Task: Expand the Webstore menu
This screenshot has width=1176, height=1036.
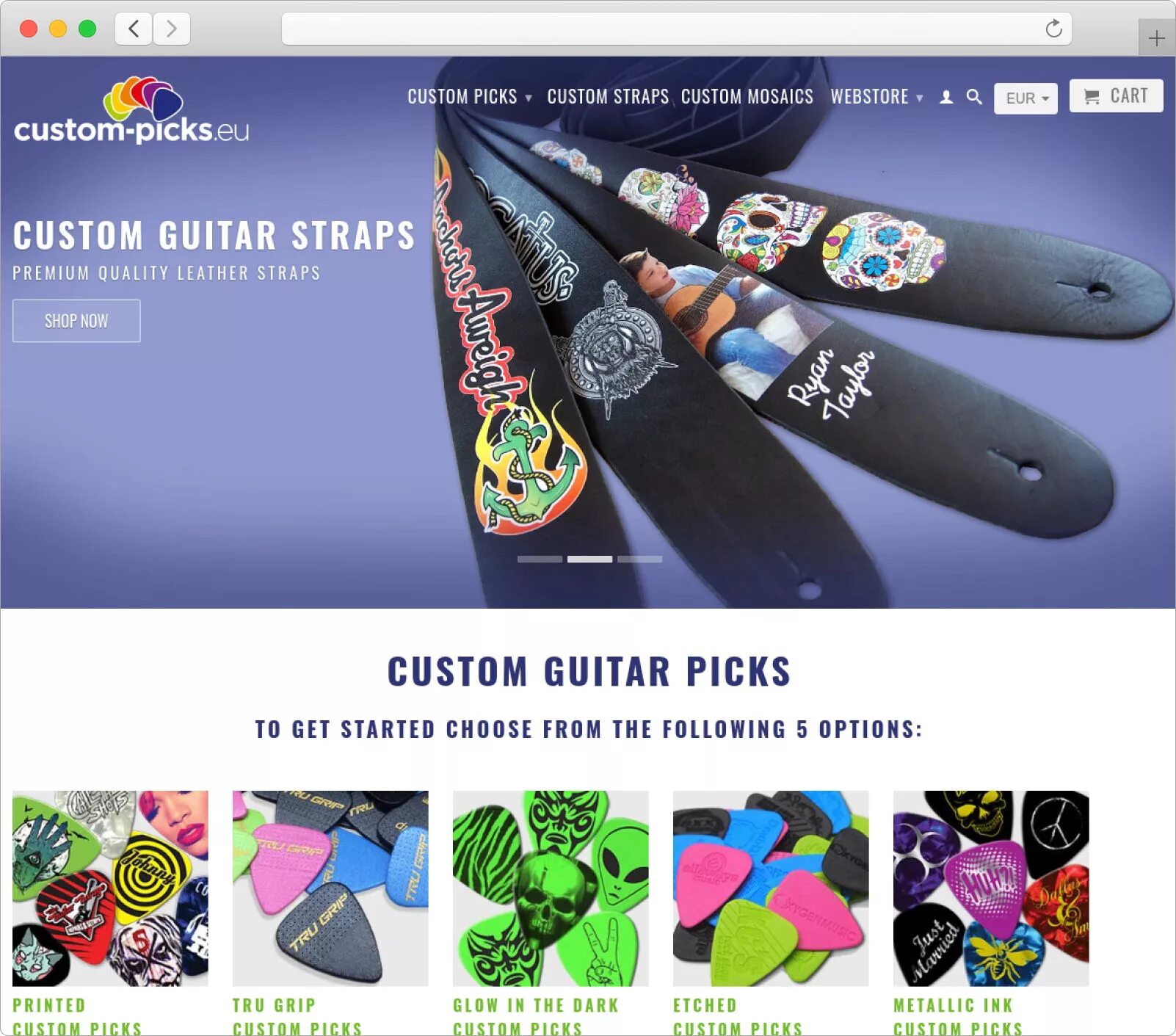Action: (876, 97)
